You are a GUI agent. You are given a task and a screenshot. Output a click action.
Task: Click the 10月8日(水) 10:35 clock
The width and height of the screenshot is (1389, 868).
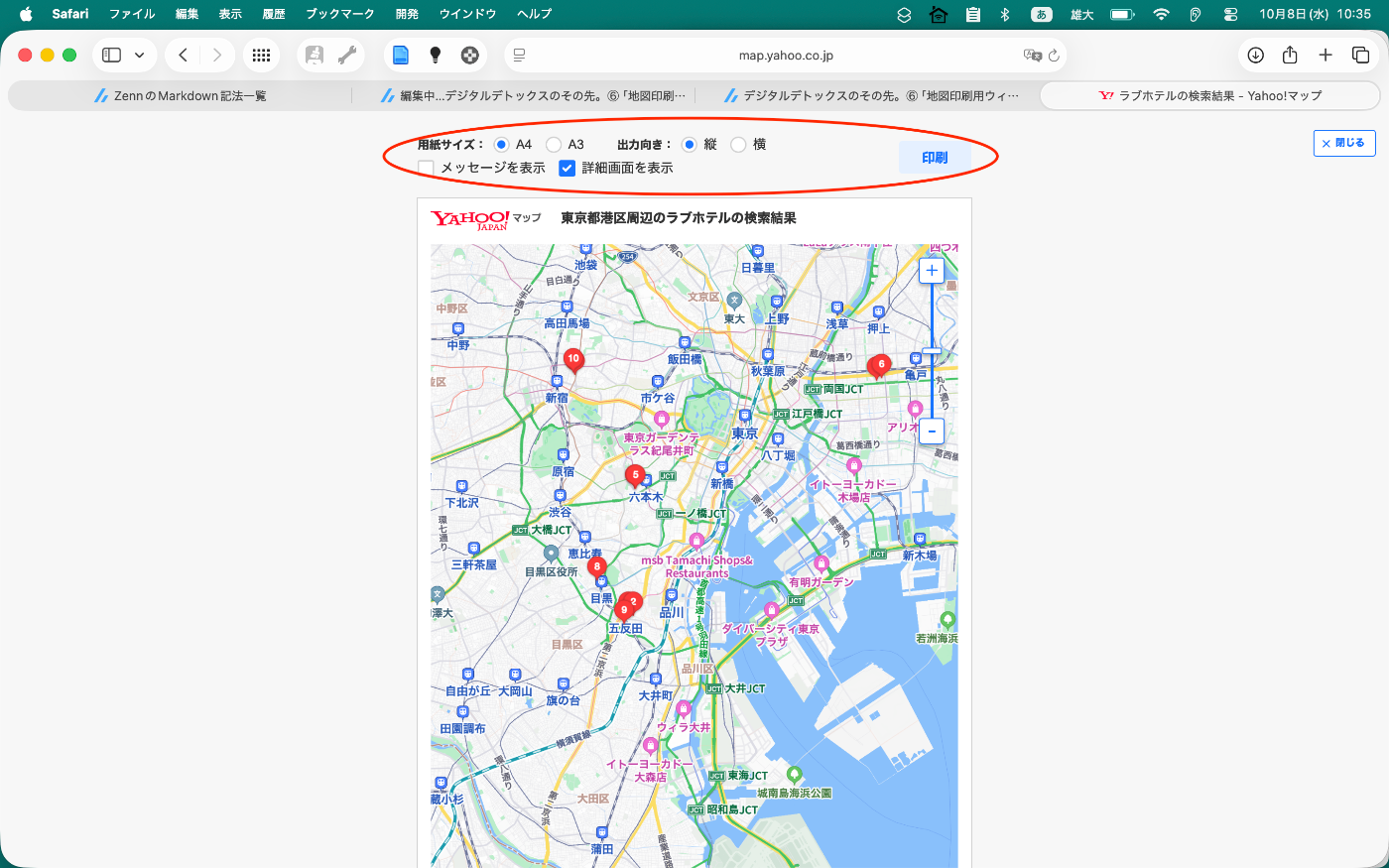[x=1315, y=14]
